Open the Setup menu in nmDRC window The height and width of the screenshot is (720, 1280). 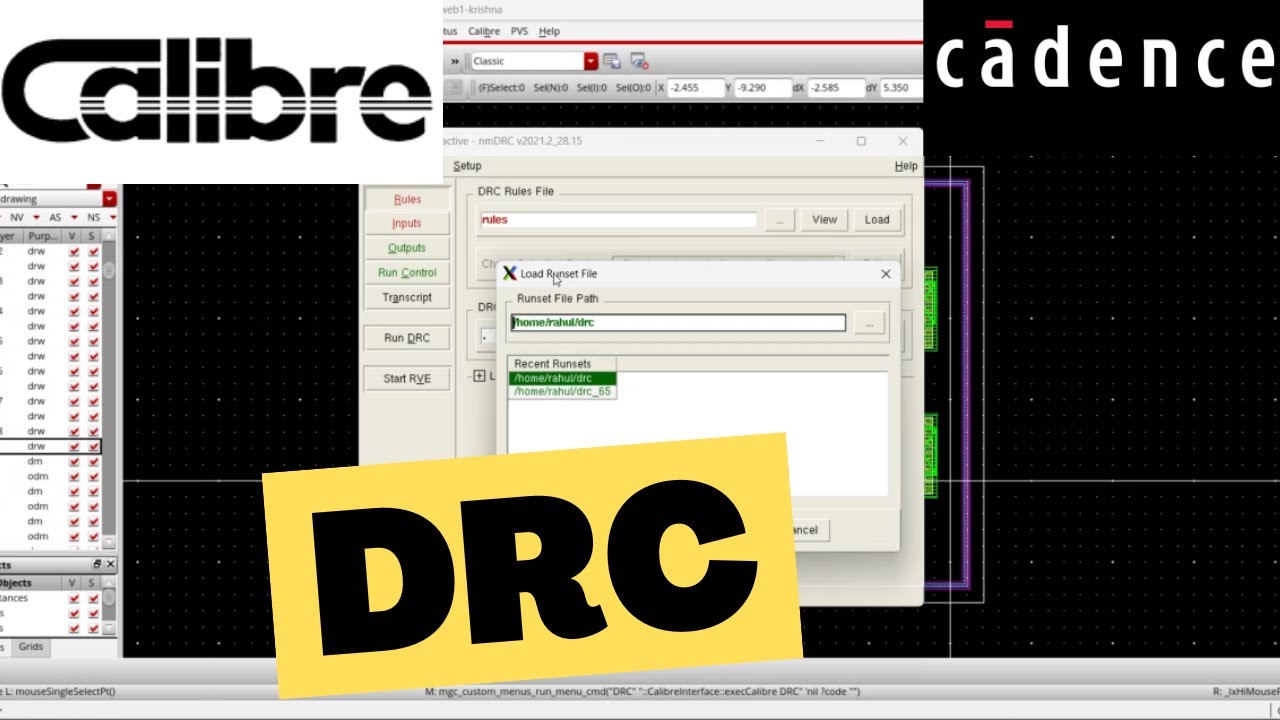(467, 166)
